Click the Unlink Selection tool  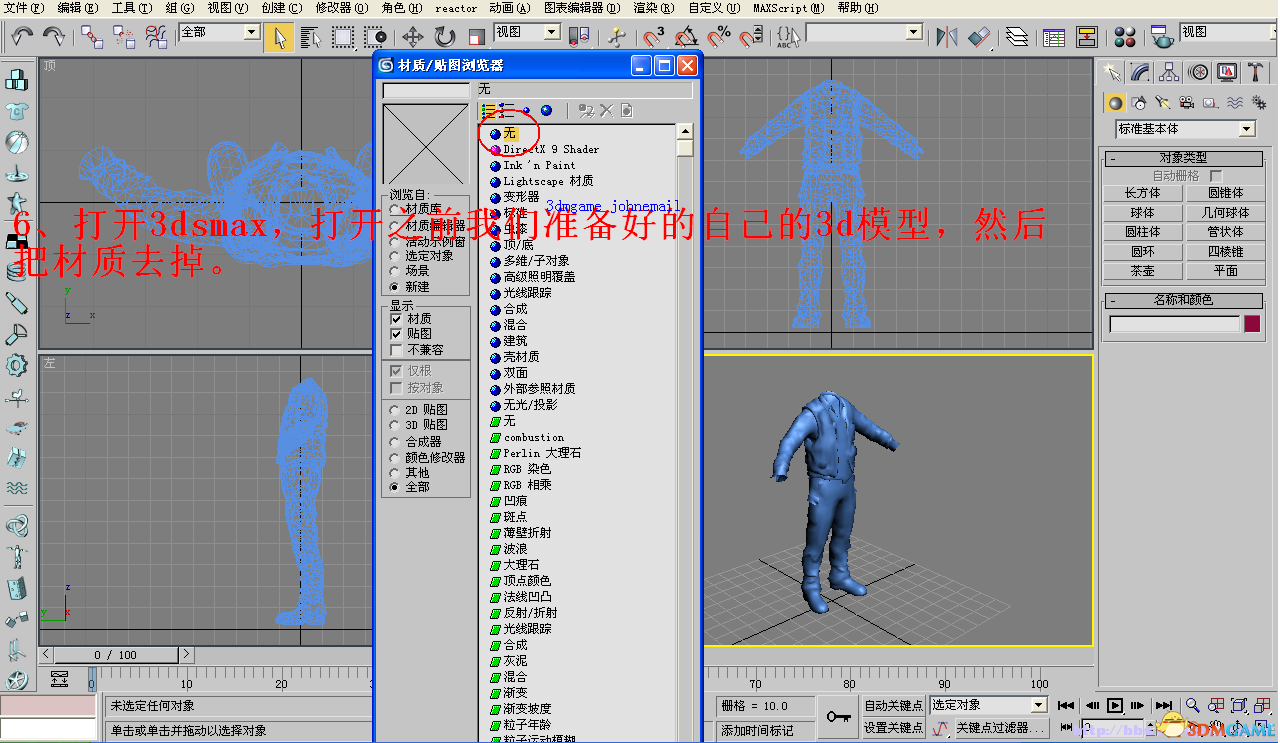click(124, 37)
